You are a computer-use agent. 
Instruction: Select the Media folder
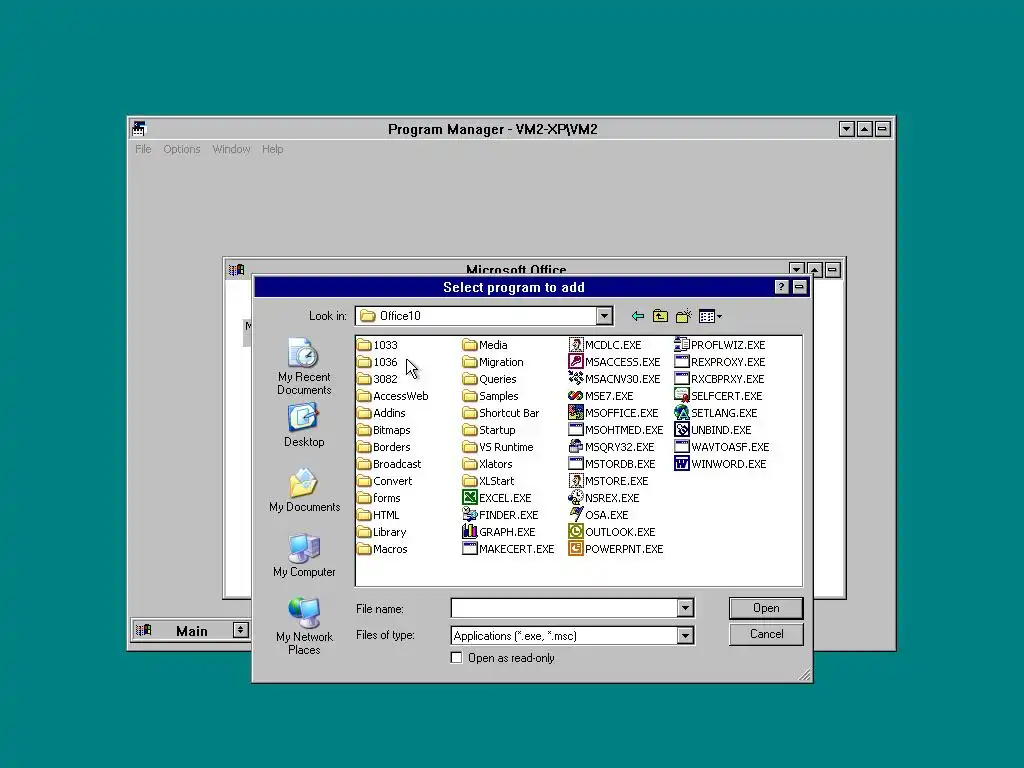coord(485,345)
